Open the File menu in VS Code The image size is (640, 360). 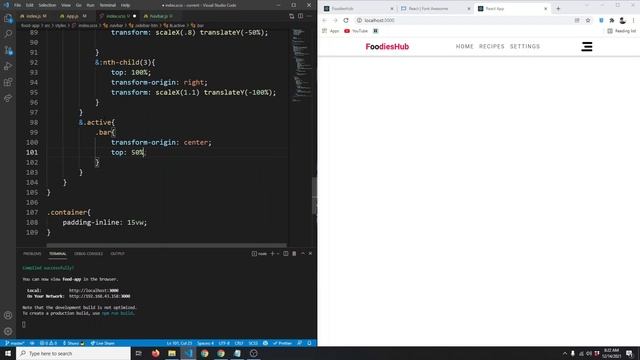click(x=18, y=5)
